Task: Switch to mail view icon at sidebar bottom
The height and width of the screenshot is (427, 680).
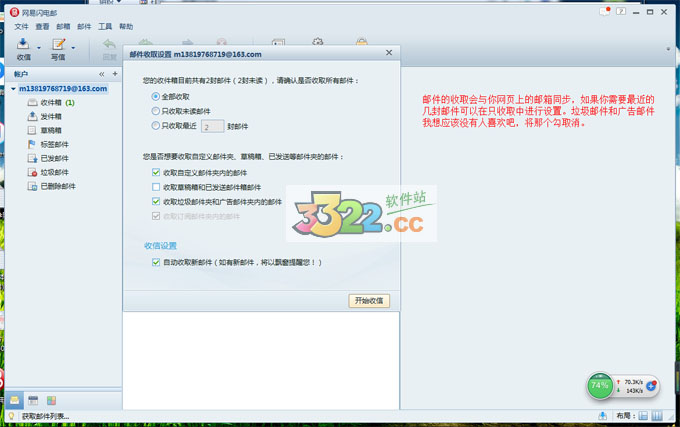Action: (x=14, y=400)
